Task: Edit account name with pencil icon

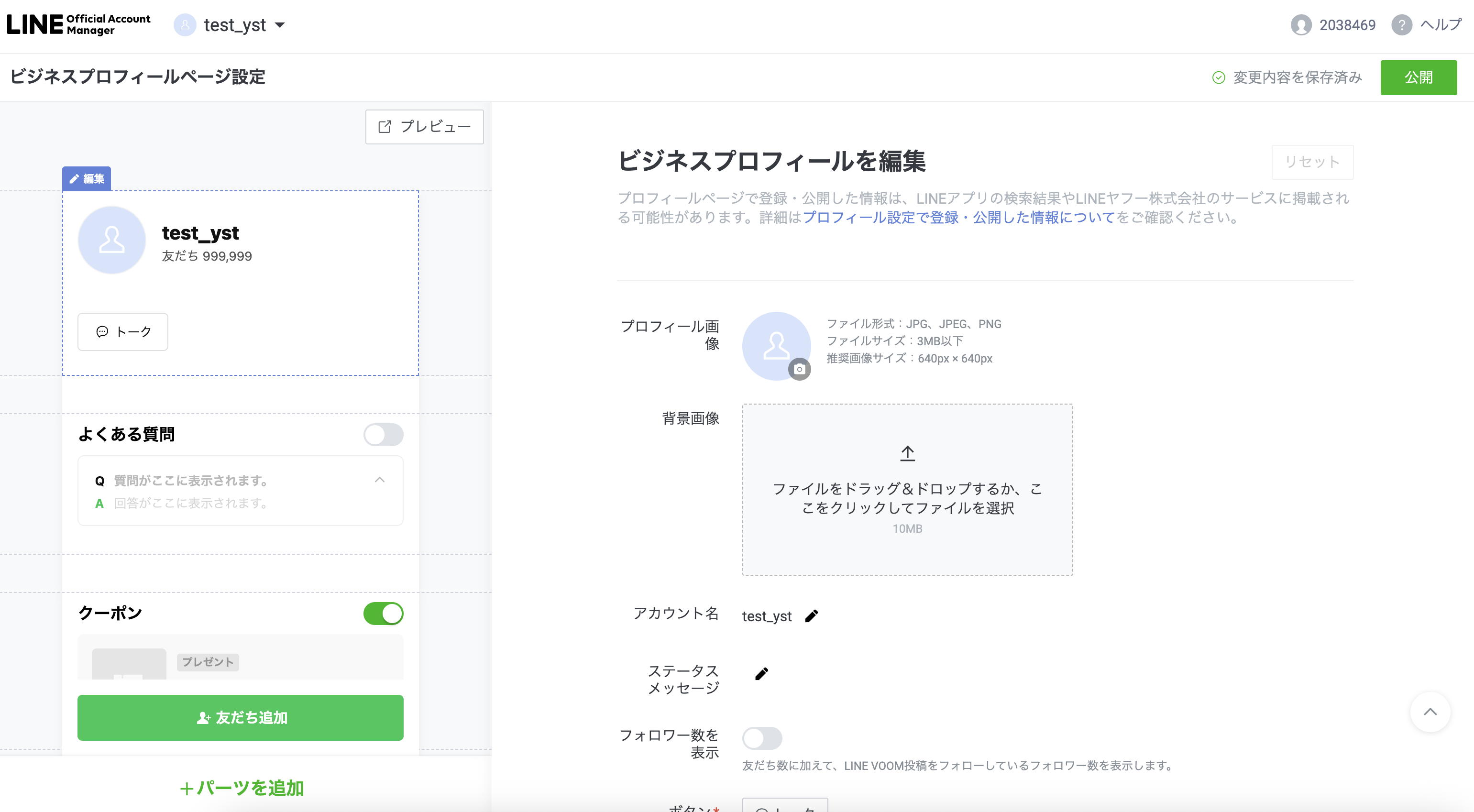Action: [812, 616]
